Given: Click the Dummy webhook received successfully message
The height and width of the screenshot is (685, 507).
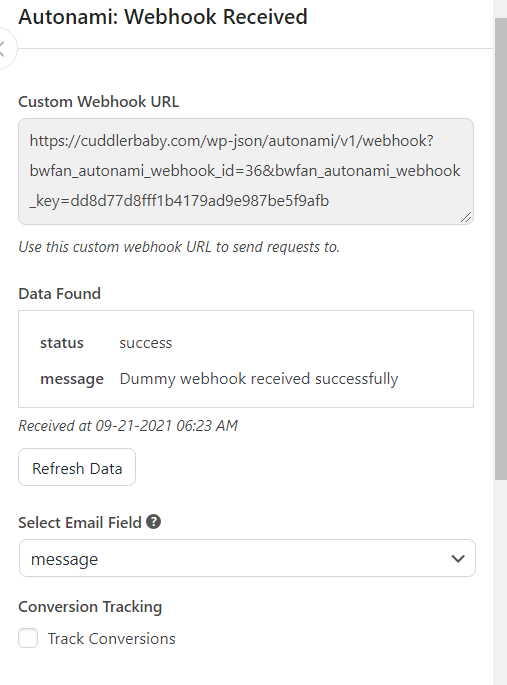Looking at the screenshot, I should [259, 379].
